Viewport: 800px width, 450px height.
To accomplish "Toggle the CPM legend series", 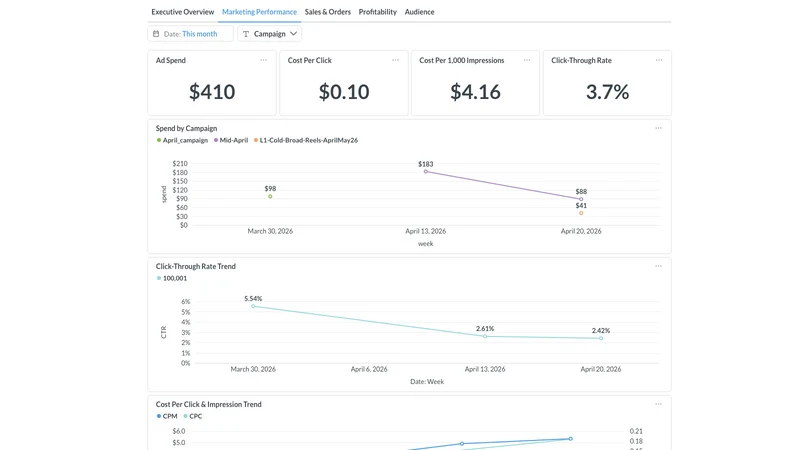I will point(167,416).
